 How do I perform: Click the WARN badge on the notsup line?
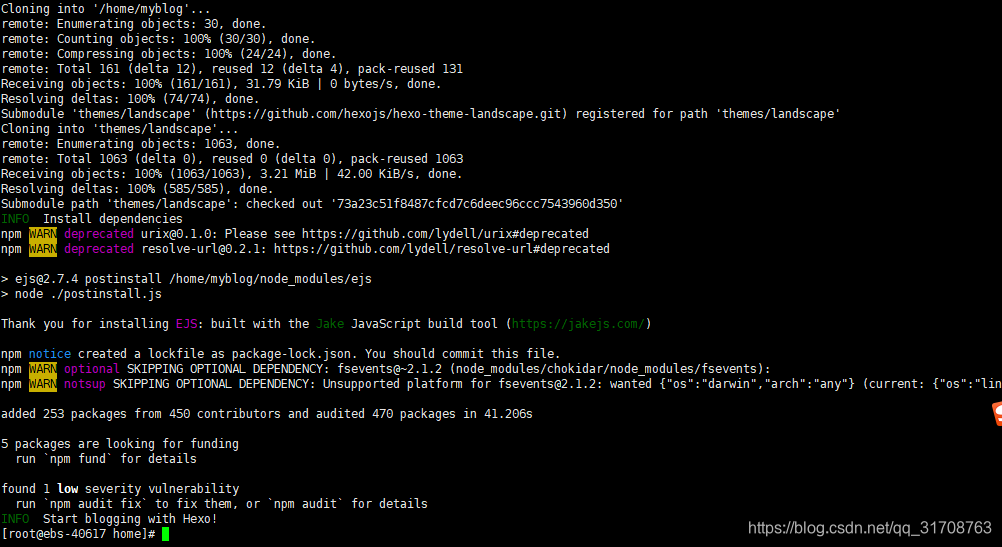[x=43, y=384]
